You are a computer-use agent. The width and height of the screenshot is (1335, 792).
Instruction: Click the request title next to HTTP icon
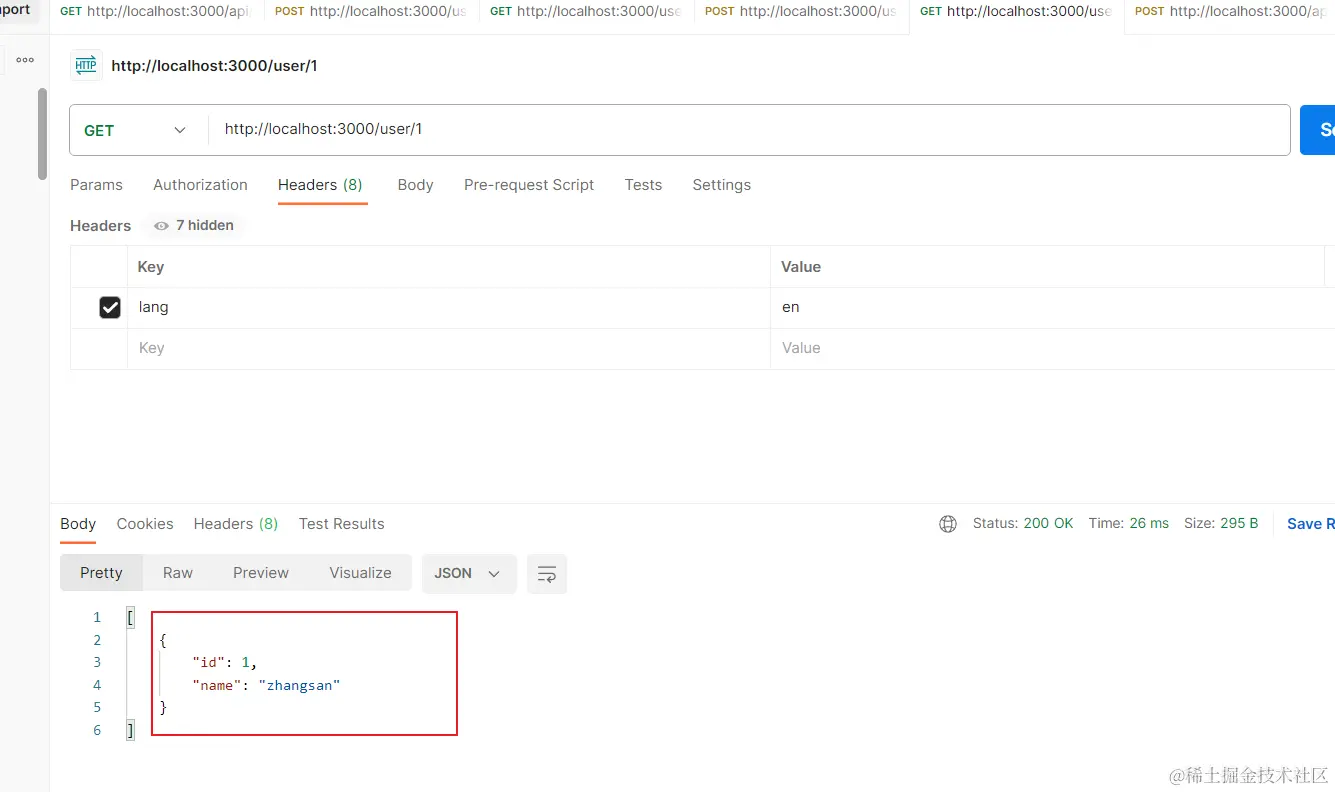click(x=214, y=66)
